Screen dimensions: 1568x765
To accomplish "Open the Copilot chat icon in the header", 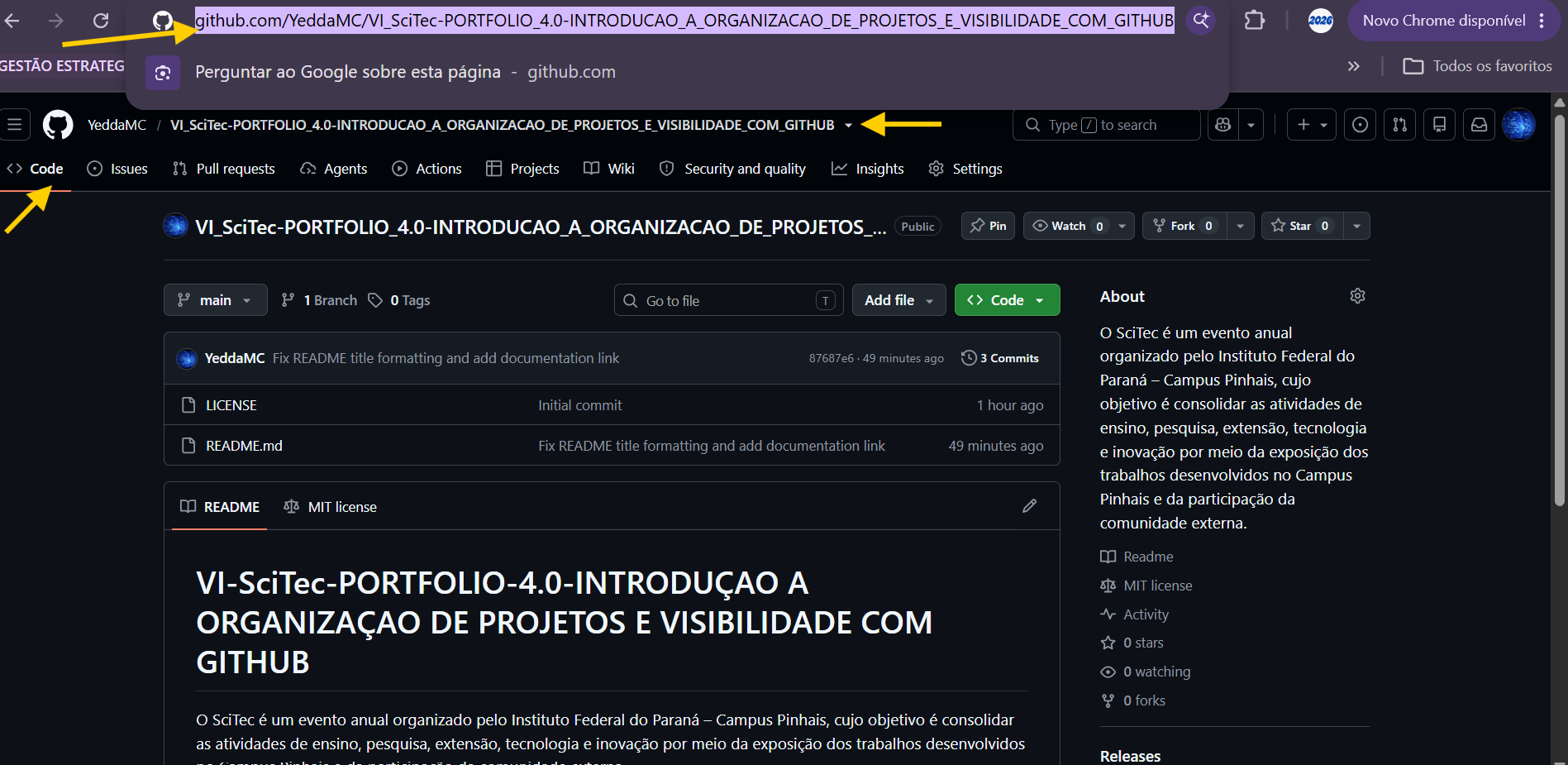I will [1223, 125].
